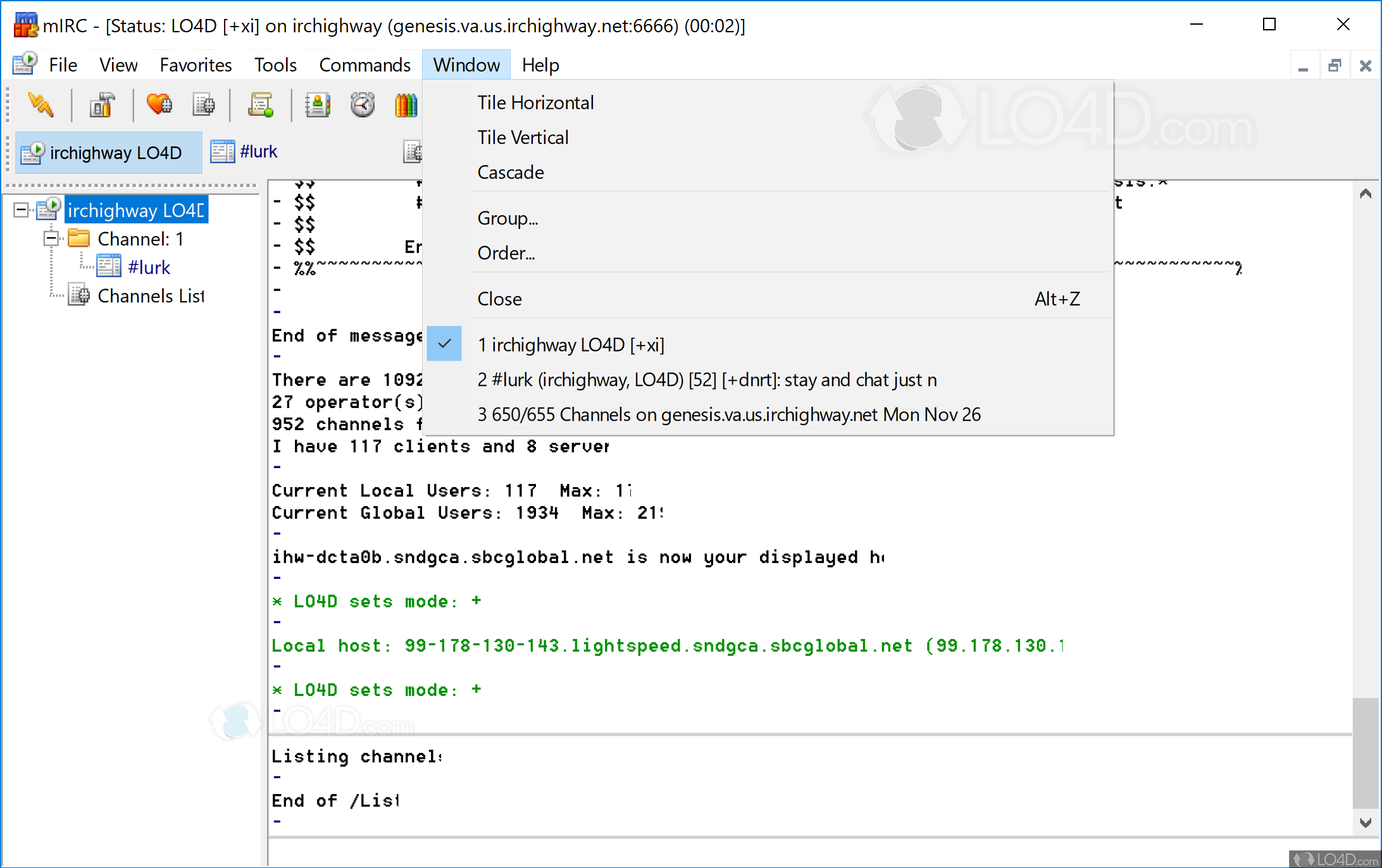Click the Channels List icon in treebar
This screenshot has width=1382, height=868.
pyautogui.click(x=79, y=295)
